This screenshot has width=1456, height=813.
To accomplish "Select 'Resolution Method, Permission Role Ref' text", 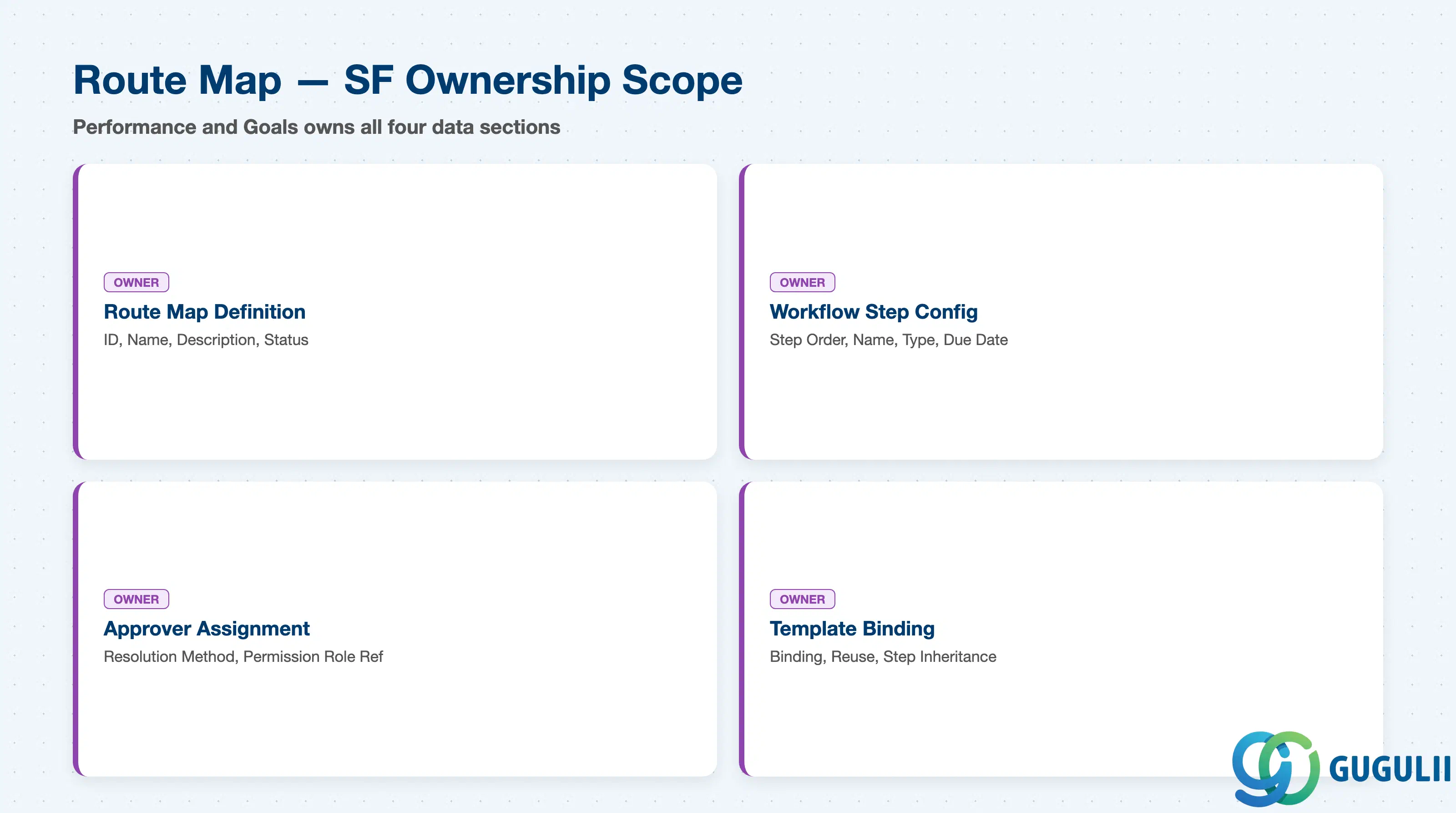I will tap(243, 656).
